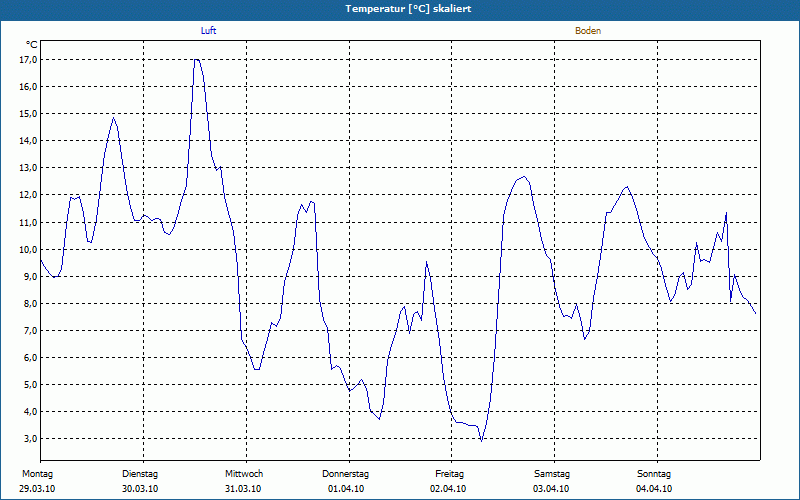
Task: Click the 6,0 y-axis value
Action: (30, 358)
